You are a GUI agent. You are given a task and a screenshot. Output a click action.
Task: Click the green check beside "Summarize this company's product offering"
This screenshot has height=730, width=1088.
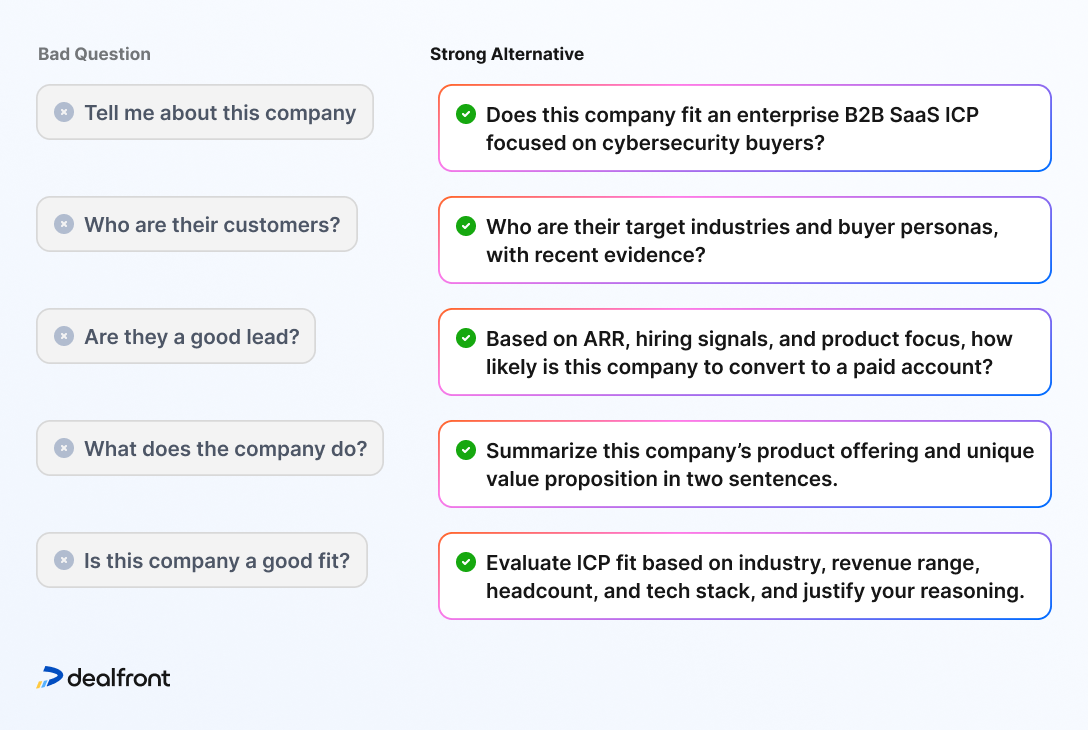point(466,450)
